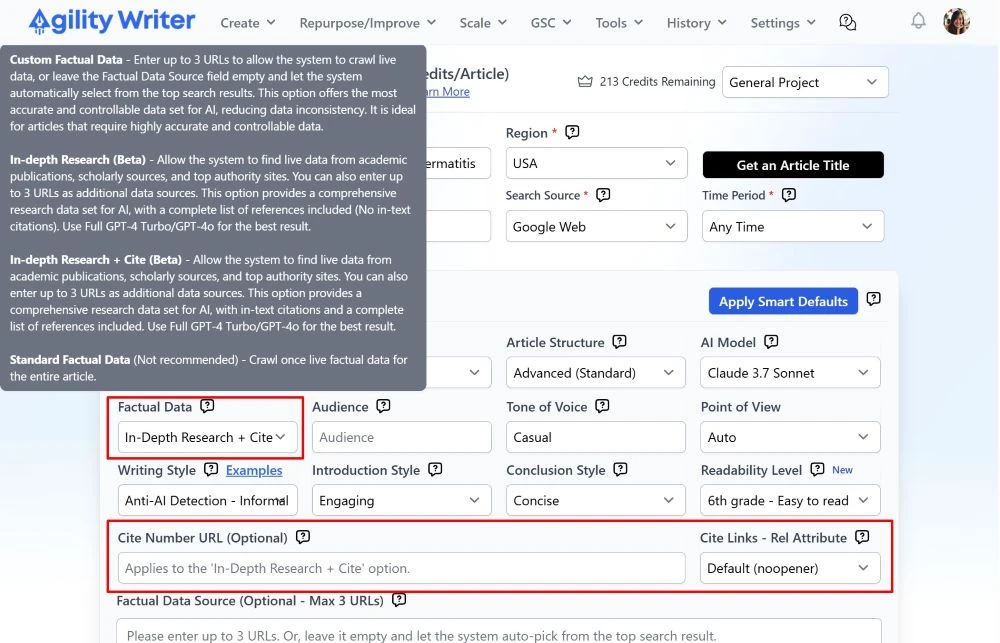The image size is (1000, 643).
Task: Open the Point of View dropdown showing Auto
Action: coord(790,437)
